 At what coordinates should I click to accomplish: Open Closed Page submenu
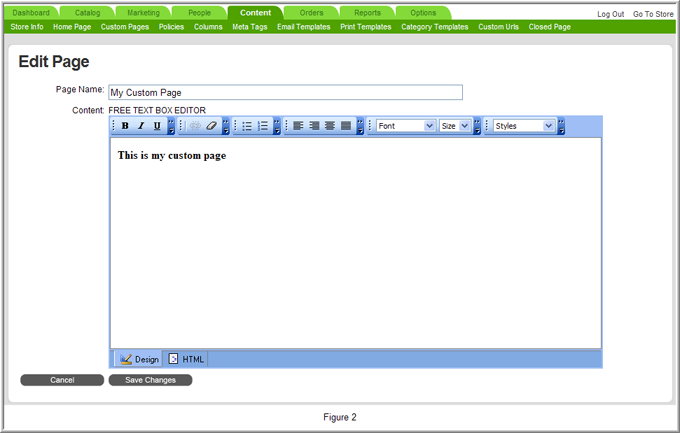(x=549, y=27)
